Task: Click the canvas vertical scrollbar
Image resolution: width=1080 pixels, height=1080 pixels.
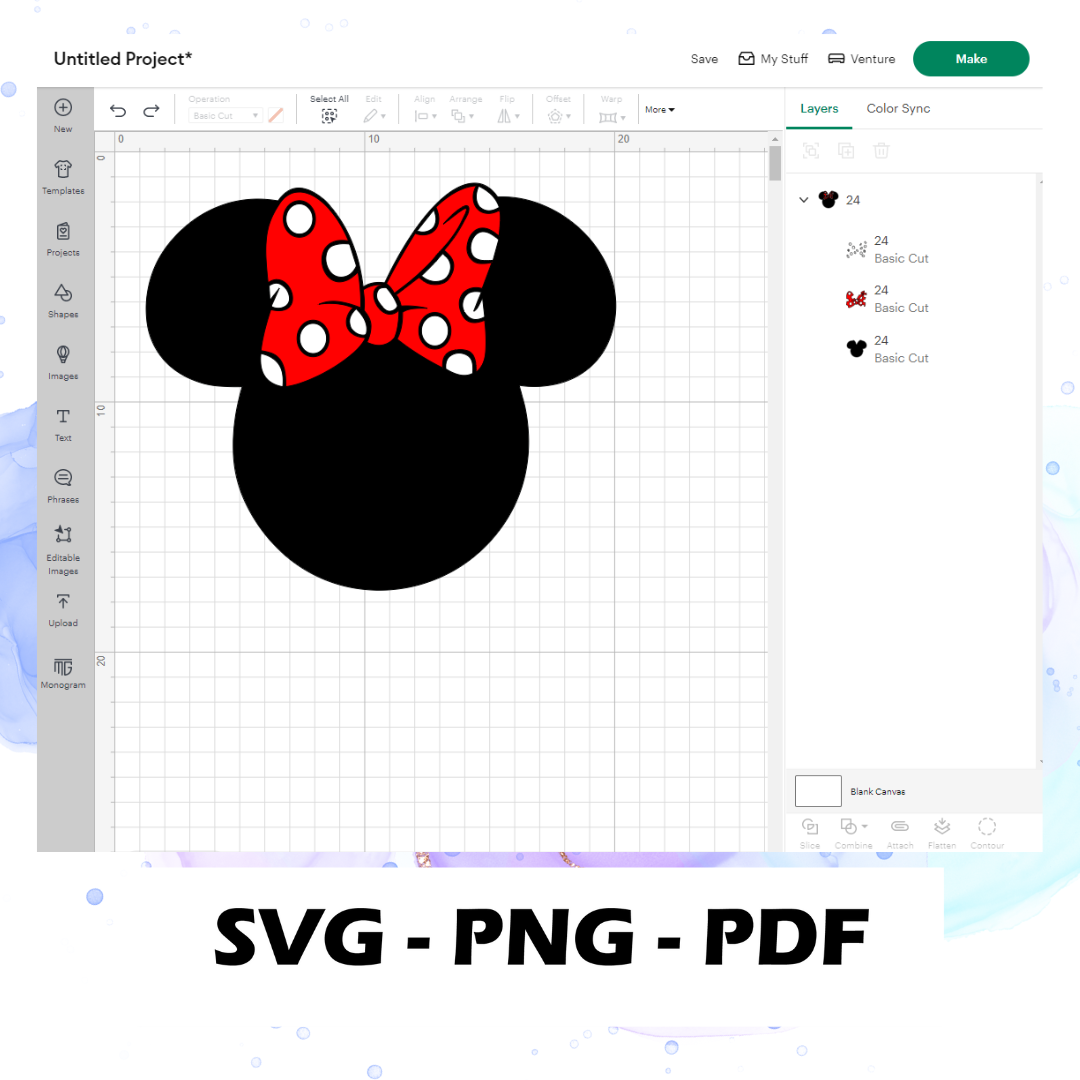Action: click(775, 164)
